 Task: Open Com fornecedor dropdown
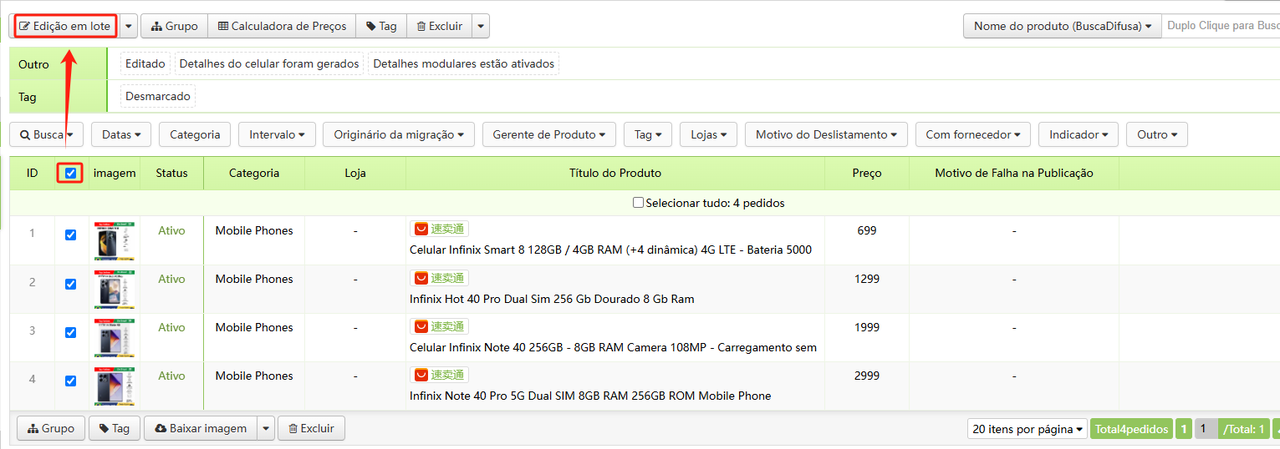[x=973, y=134]
